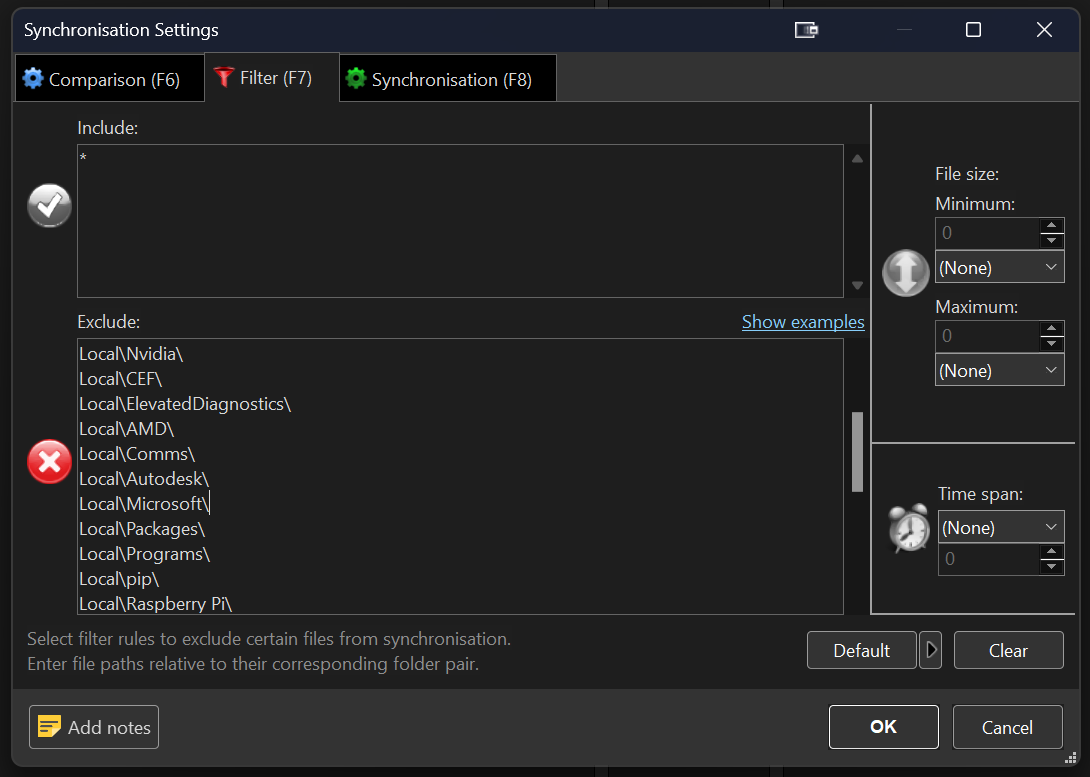This screenshot has height=777, width=1090.
Task: Click the Local\AMD\ exclude entry
Action: coord(127,429)
